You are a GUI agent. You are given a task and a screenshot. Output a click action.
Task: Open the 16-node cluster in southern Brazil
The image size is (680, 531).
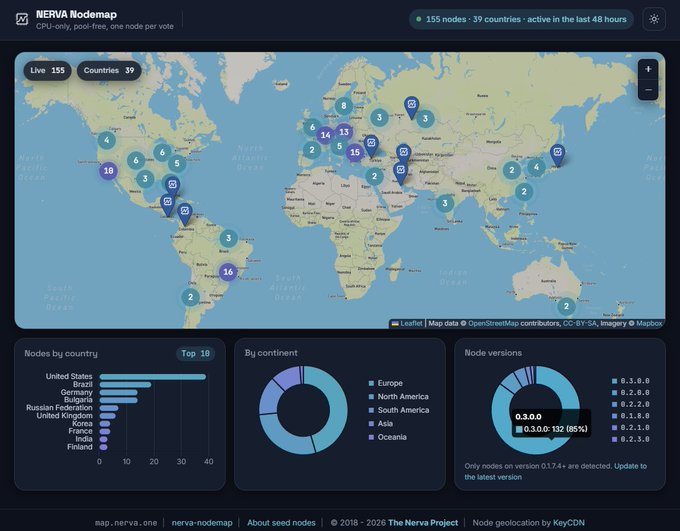tap(228, 272)
